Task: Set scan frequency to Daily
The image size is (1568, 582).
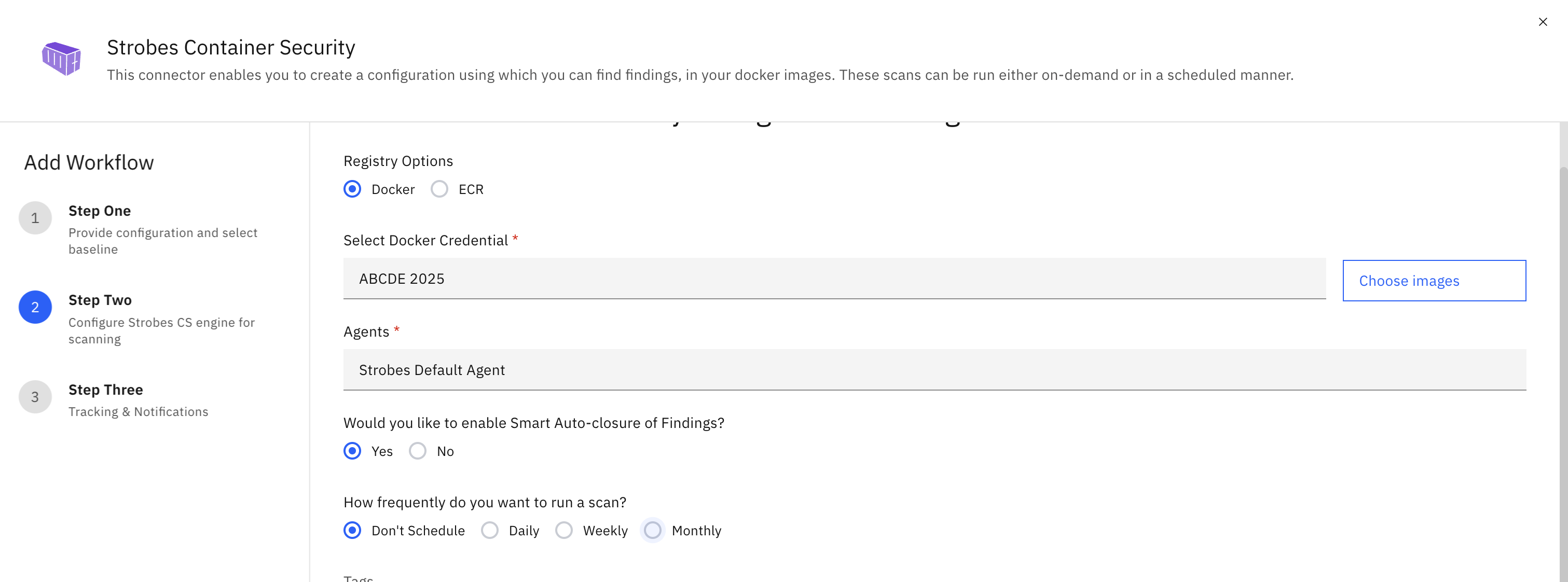Action: tap(490, 530)
